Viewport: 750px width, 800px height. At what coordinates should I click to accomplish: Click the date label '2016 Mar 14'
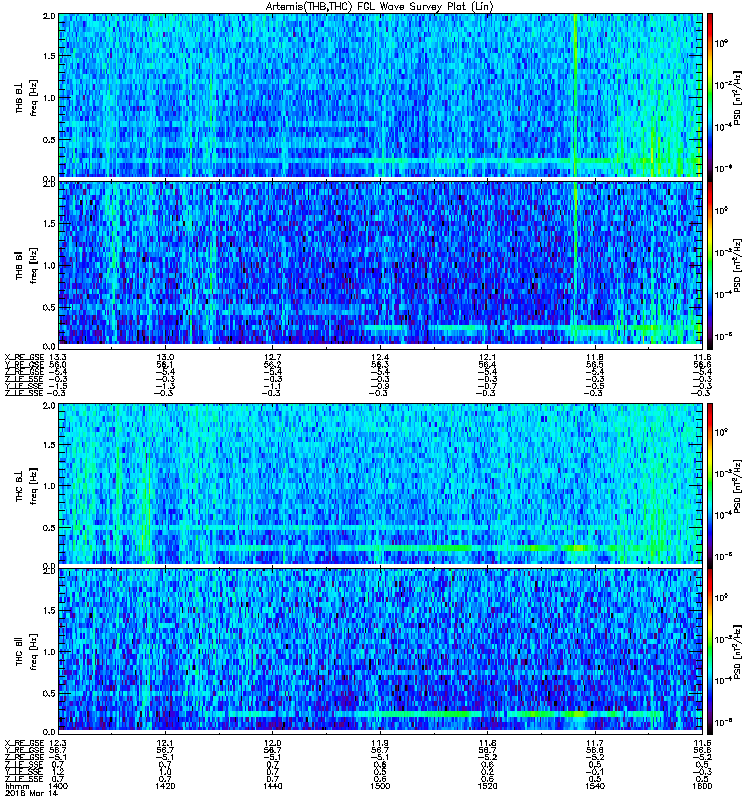(x=31, y=793)
